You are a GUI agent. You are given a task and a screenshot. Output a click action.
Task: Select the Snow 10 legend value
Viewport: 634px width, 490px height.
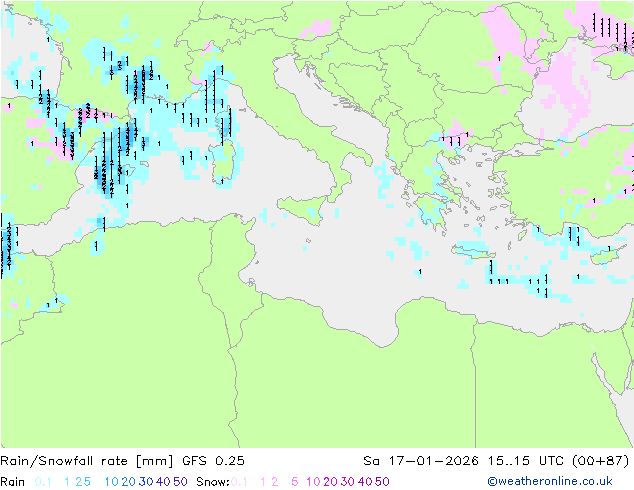[313, 482]
